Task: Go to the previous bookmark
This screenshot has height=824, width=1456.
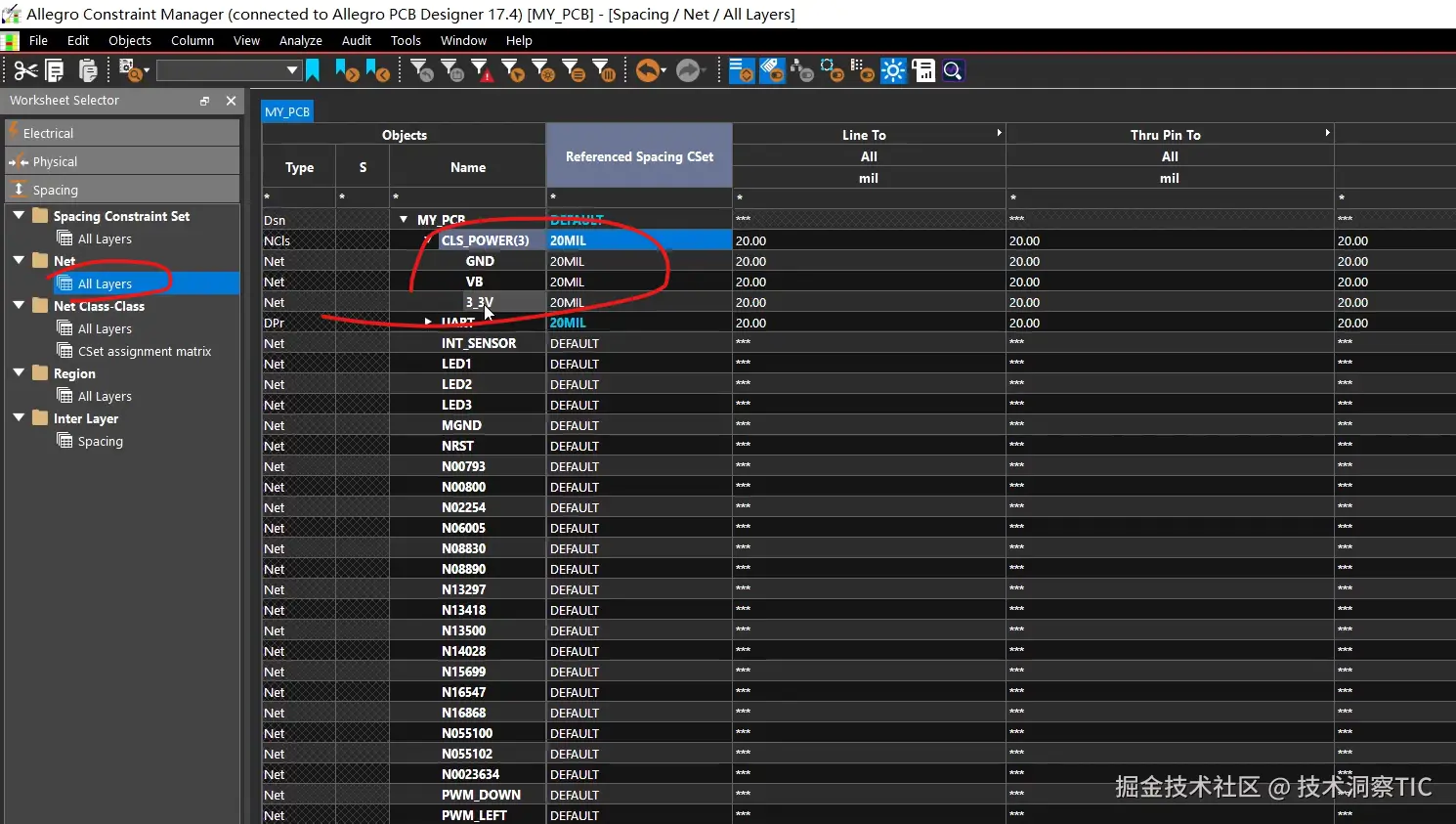Action: [378, 70]
